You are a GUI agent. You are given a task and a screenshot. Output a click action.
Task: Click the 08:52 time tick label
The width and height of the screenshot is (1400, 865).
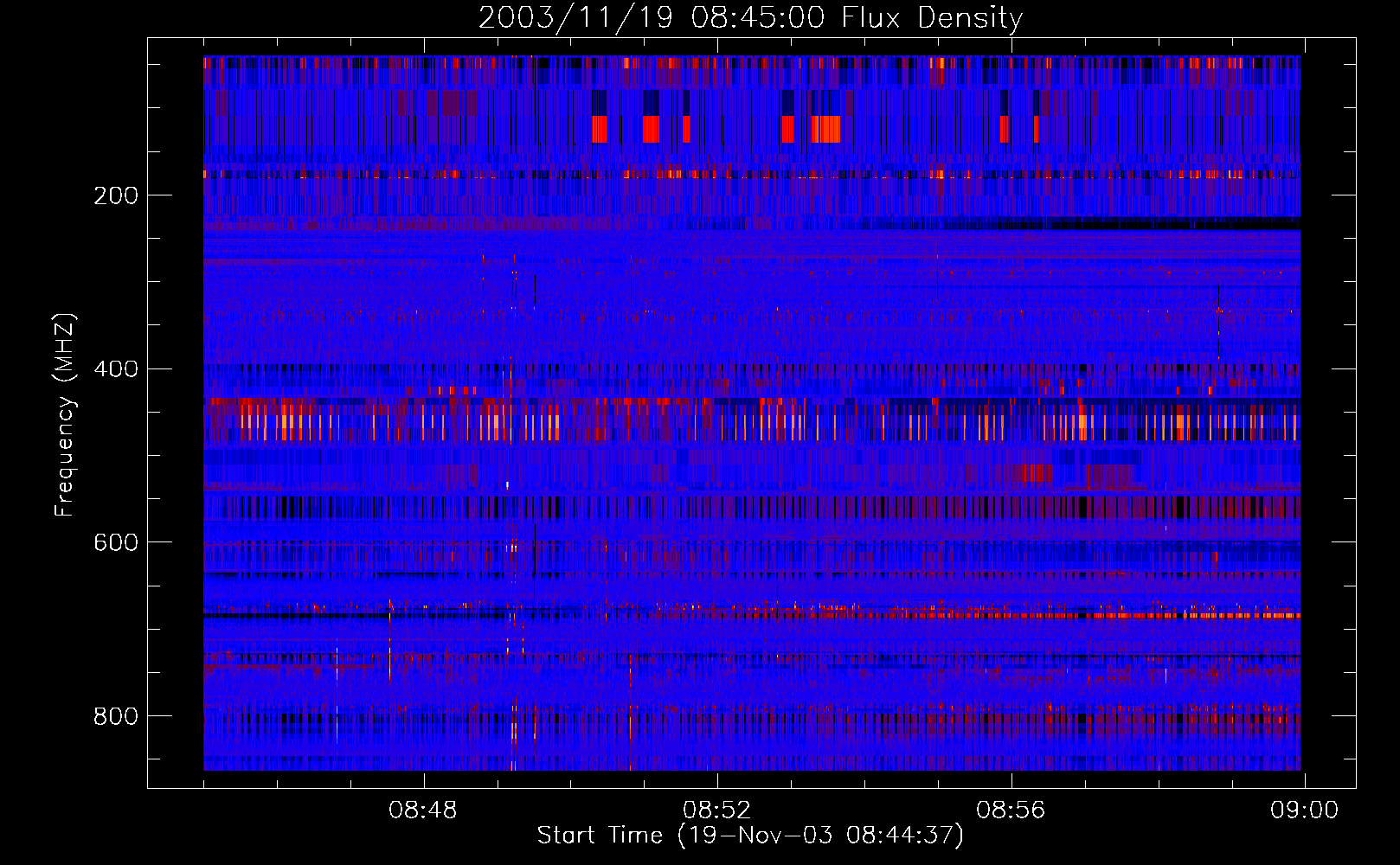coord(716,811)
